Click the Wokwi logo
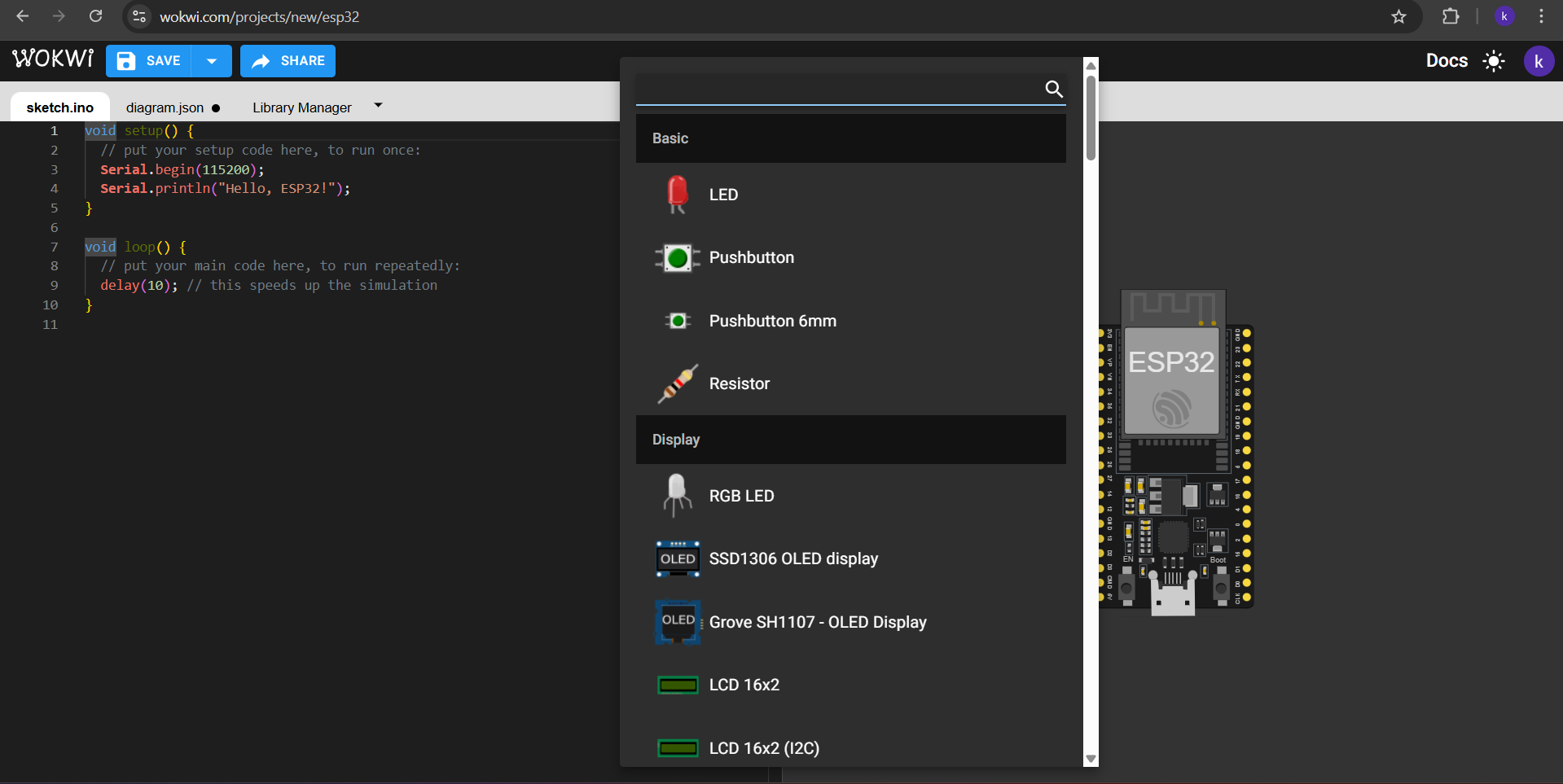This screenshot has height=784, width=1563. pyautogui.click(x=53, y=59)
